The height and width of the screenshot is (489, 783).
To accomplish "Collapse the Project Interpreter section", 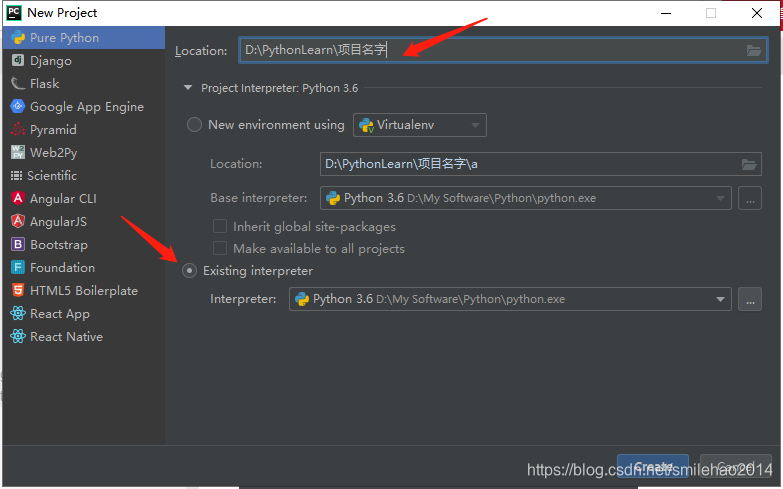I will pyautogui.click(x=188, y=87).
